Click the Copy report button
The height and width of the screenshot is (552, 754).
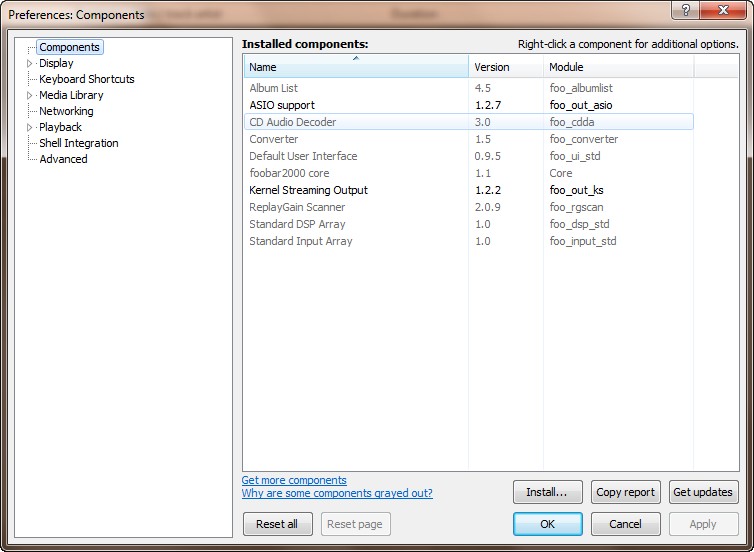(x=625, y=492)
